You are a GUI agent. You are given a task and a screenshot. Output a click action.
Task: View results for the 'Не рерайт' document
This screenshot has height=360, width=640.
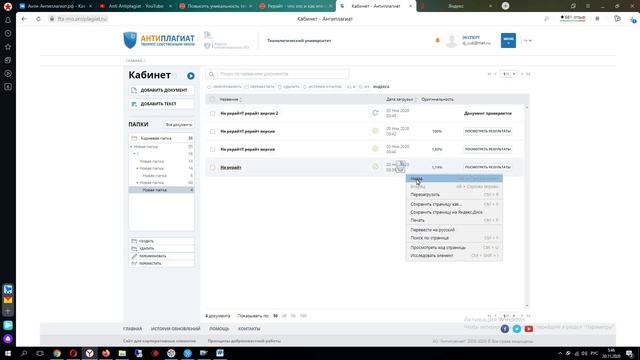tap(488, 167)
